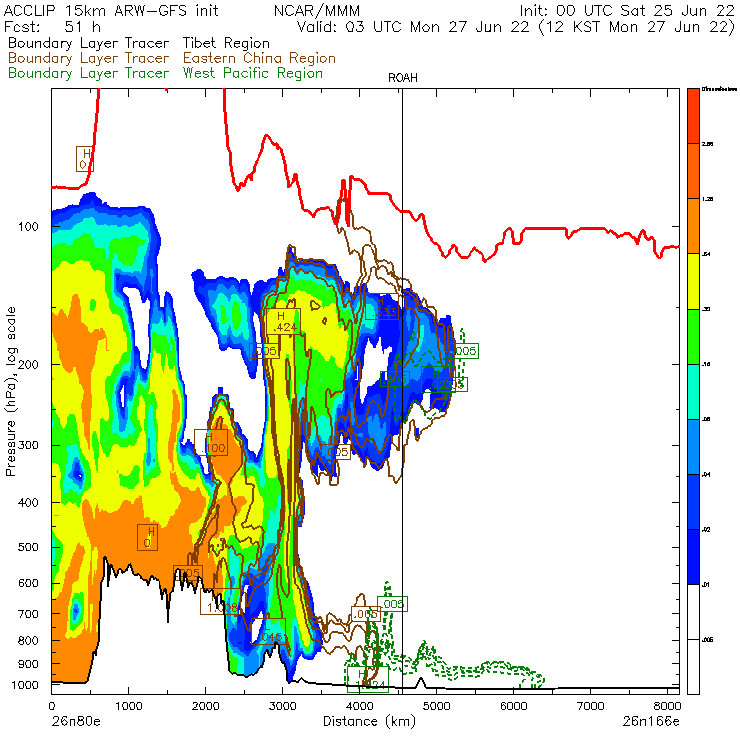Click the 600 hPa pressure tick label

[28, 583]
